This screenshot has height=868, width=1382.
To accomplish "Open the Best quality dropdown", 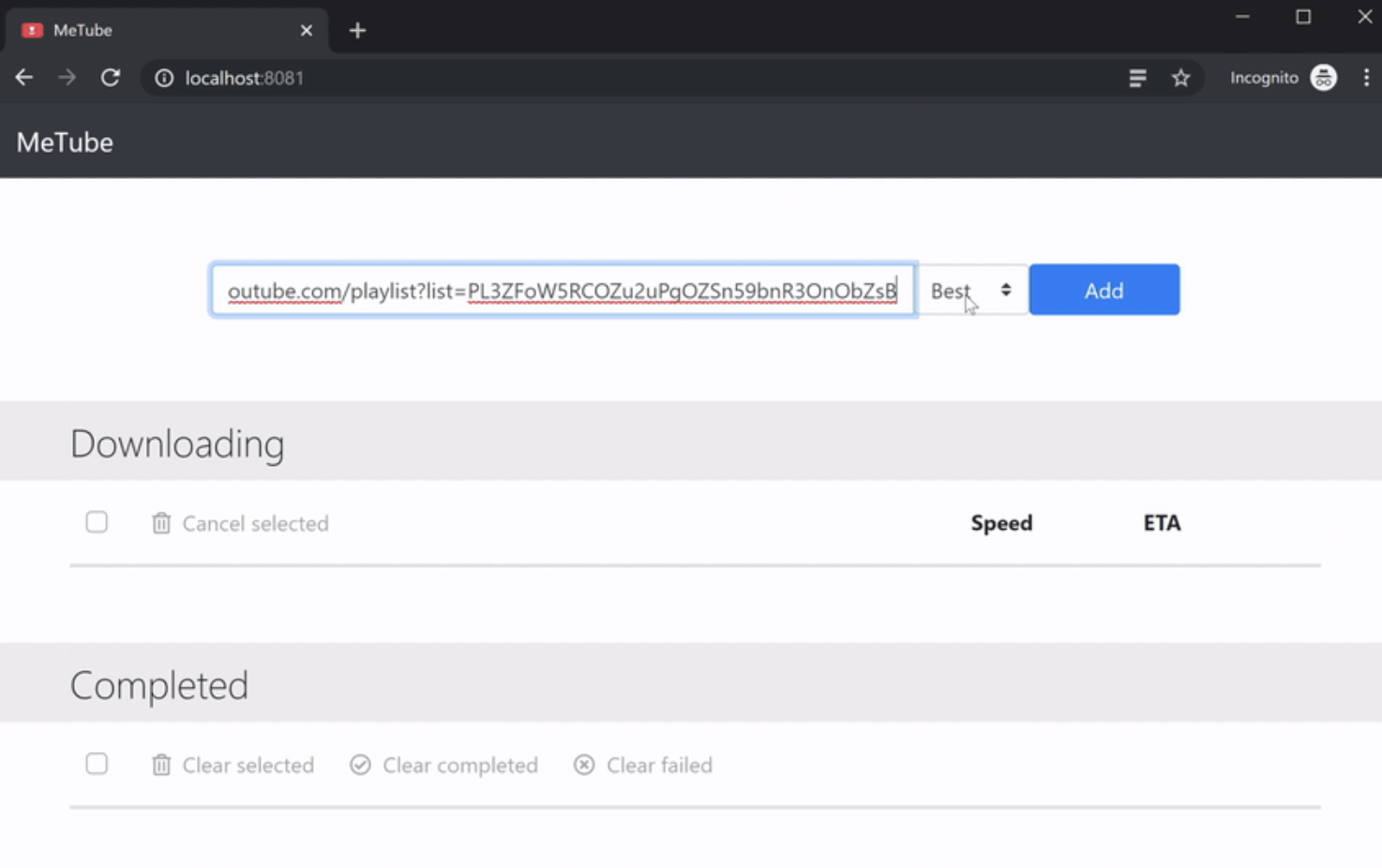I will point(971,290).
